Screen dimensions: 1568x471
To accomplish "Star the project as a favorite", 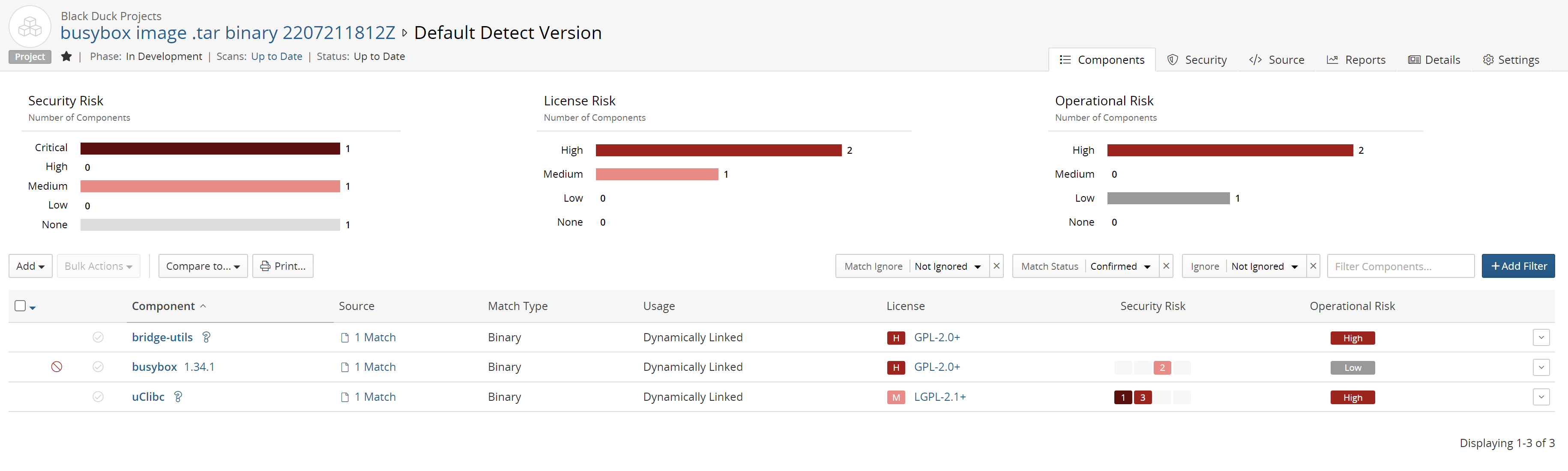I will (66, 56).
